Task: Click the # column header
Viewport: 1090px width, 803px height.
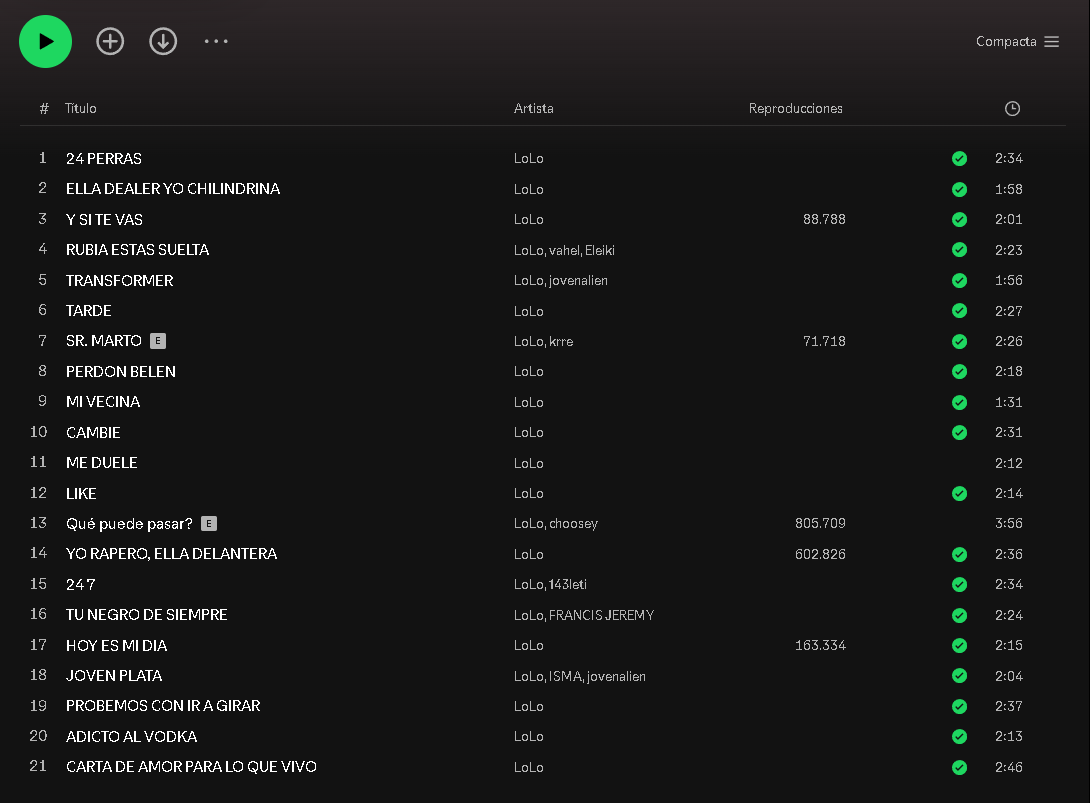Action: 44,108
